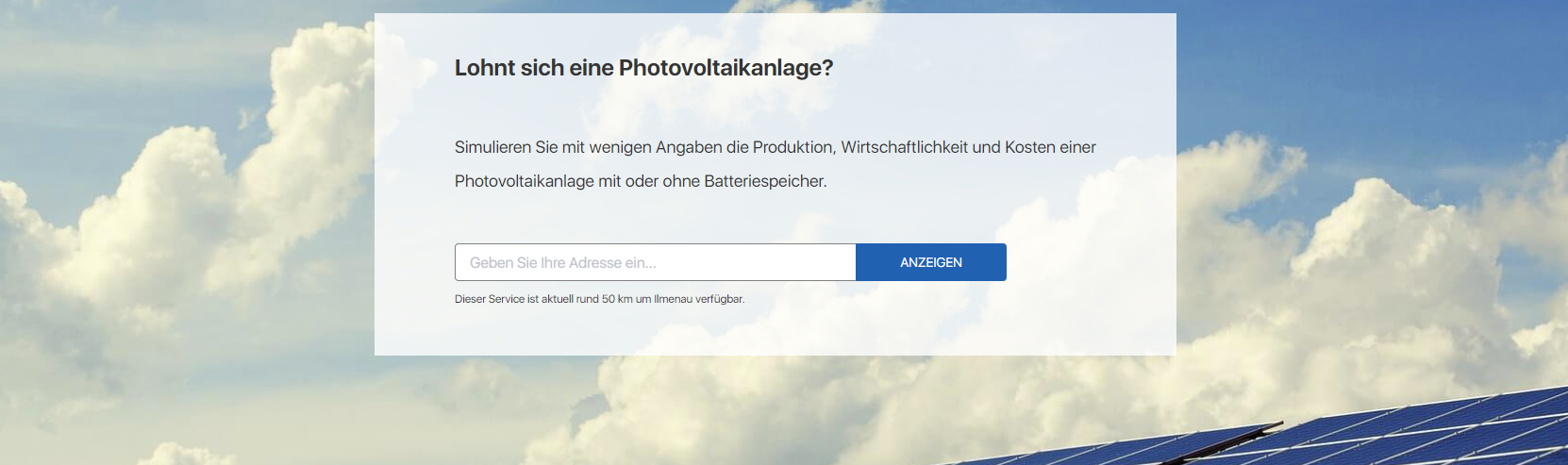Viewport: 1568px width, 465px height.
Task: Select the 'Geben Sie Ihre Adresse ein...' placeholder
Action: point(562,263)
